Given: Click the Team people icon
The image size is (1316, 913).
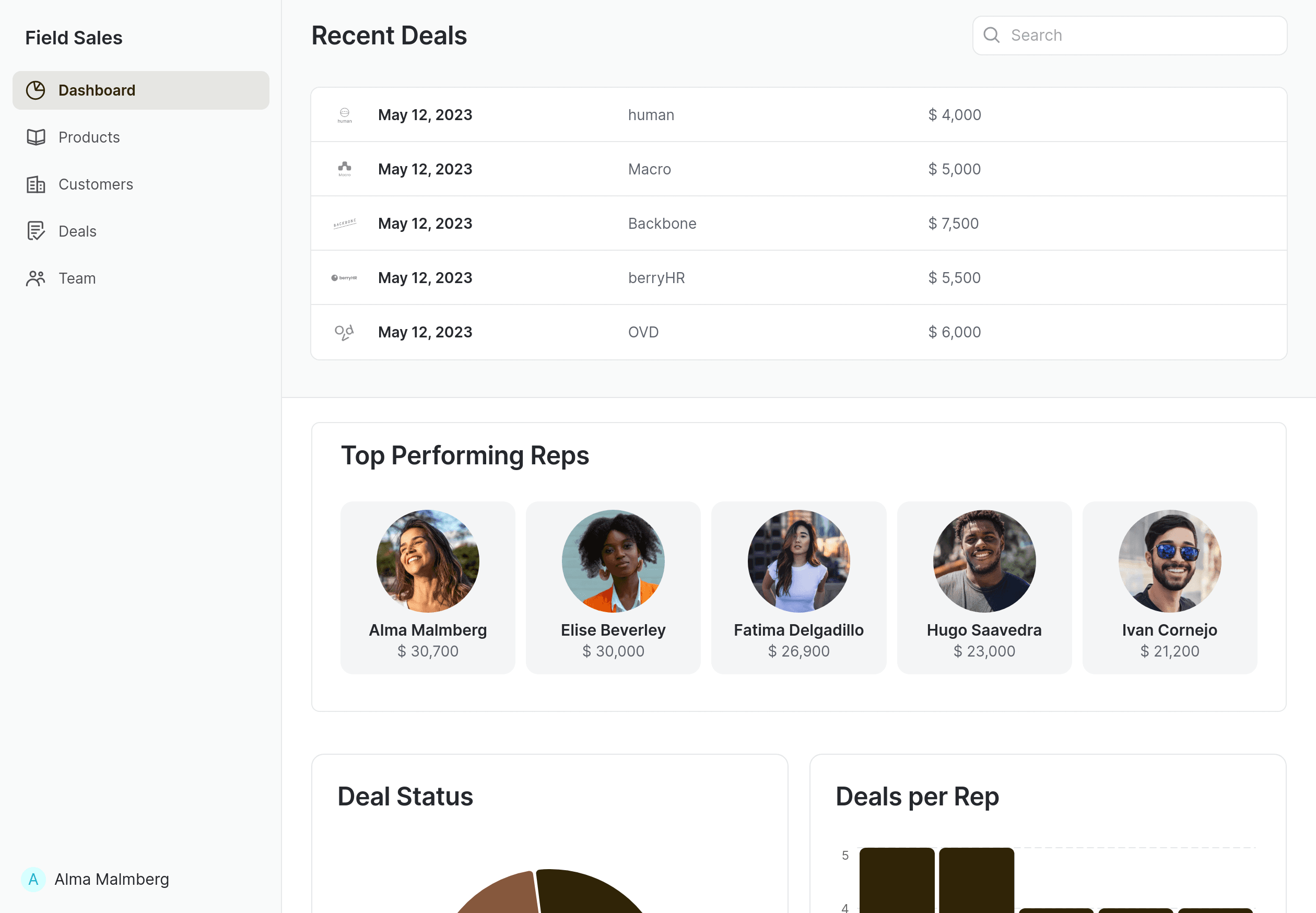Looking at the screenshot, I should [x=36, y=278].
